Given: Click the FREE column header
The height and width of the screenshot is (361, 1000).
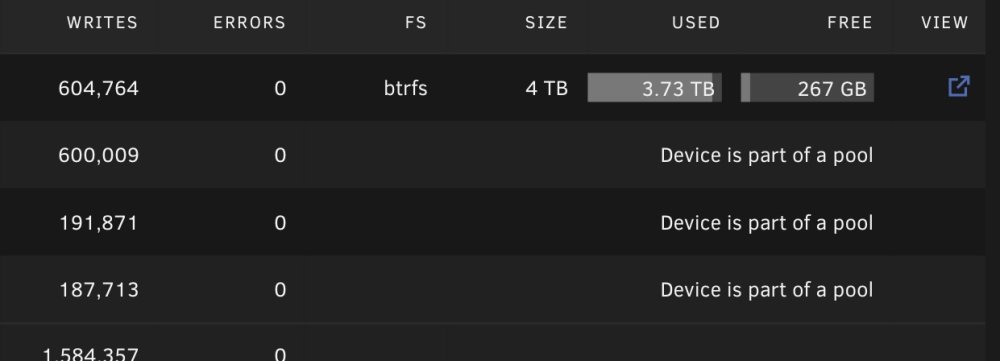Looking at the screenshot, I should click(x=849, y=23).
